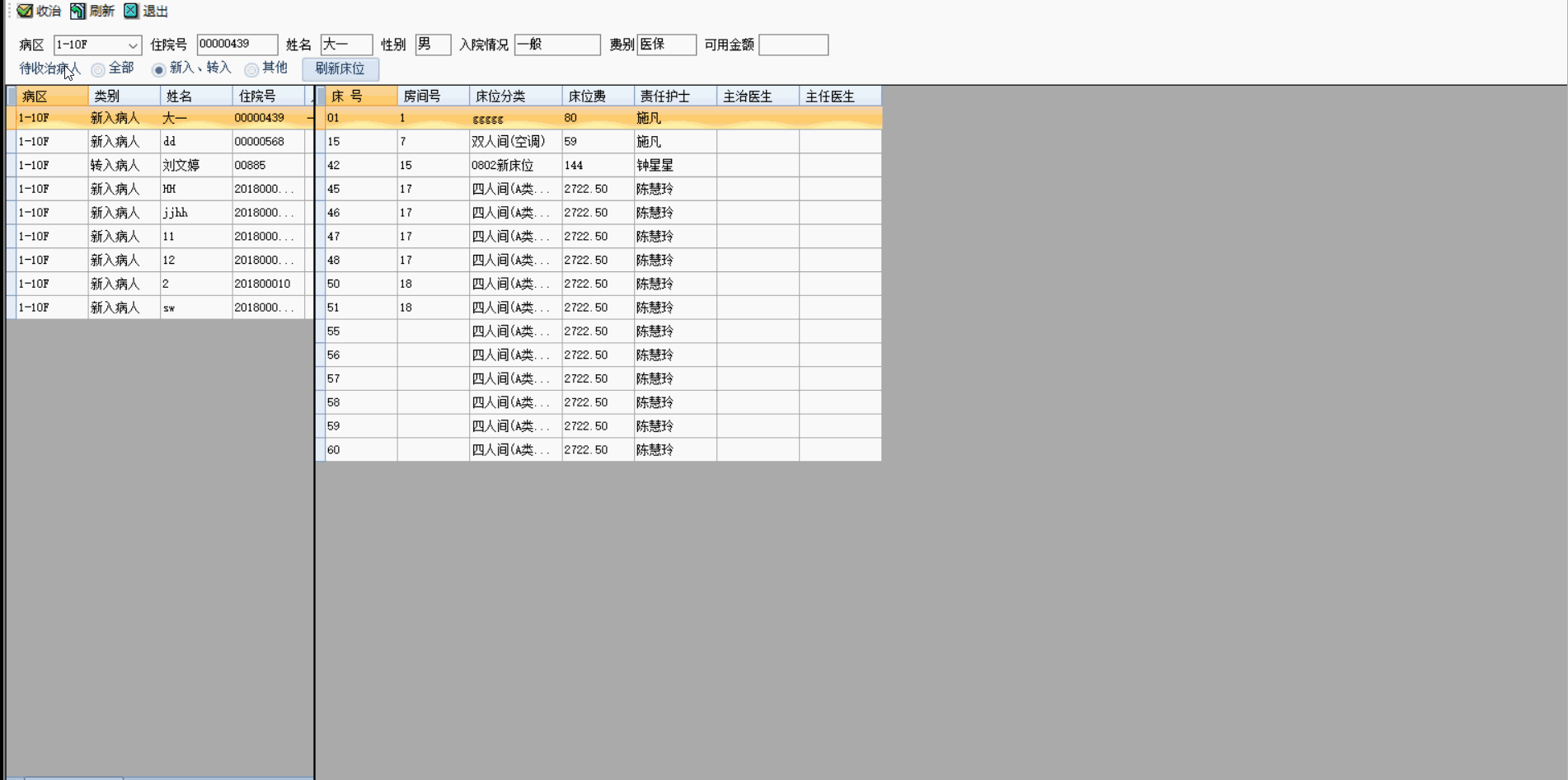Image resolution: width=1568 pixels, height=780 pixels.
Task: Select bed number 48
Action: (x=361, y=261)
